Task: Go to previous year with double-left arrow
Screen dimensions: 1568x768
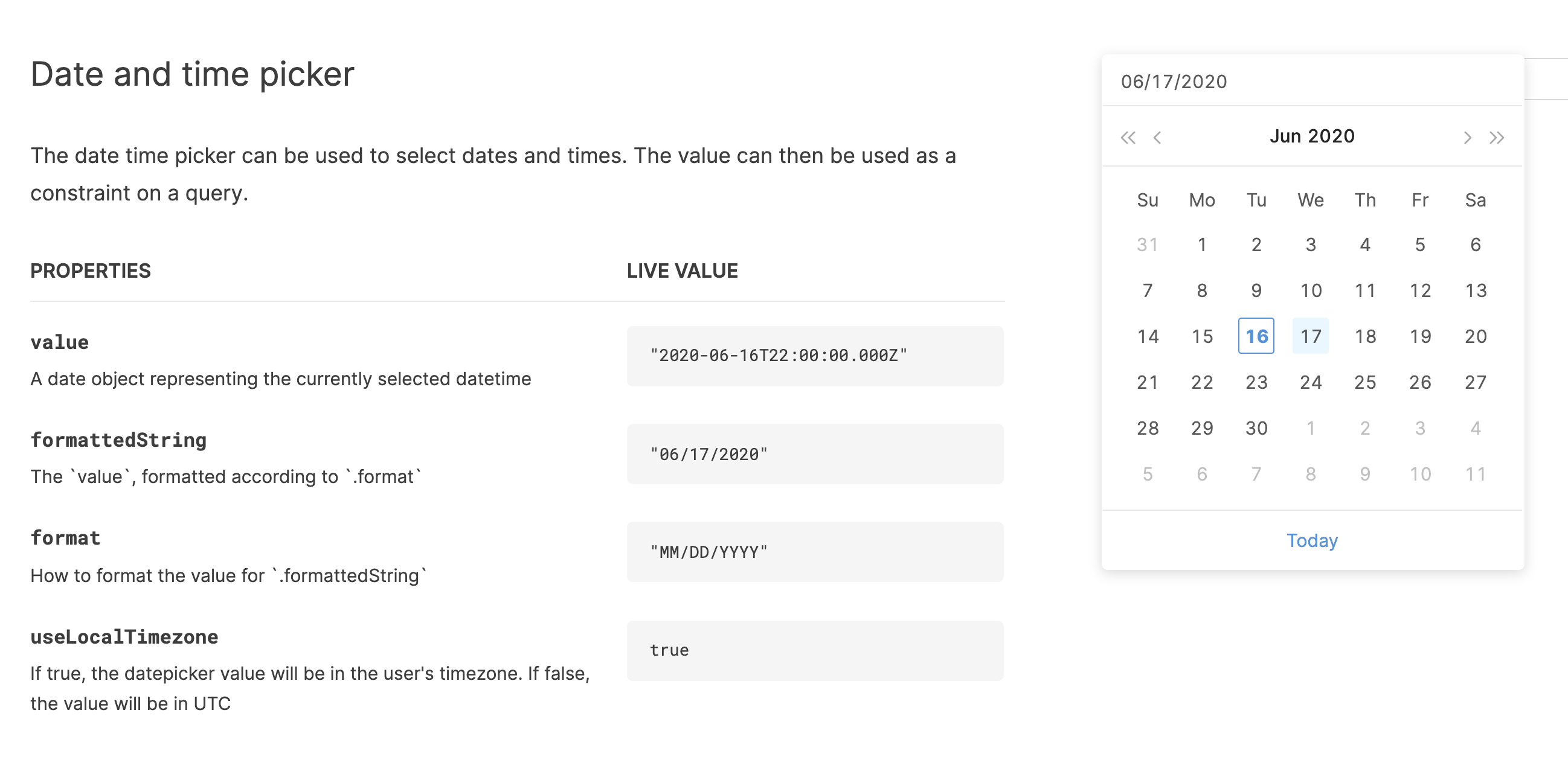Action: click(x=1127, y=138)
